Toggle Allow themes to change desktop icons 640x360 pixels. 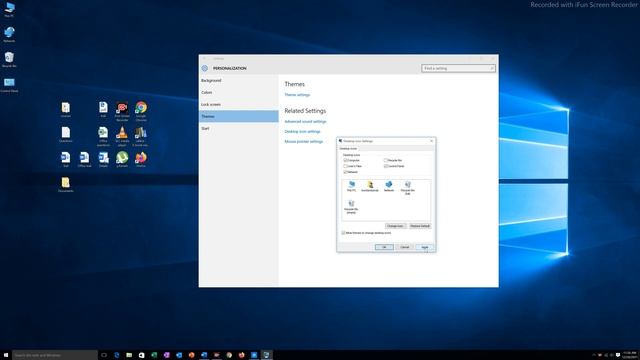pyautogui.click(x=343, y=233)
